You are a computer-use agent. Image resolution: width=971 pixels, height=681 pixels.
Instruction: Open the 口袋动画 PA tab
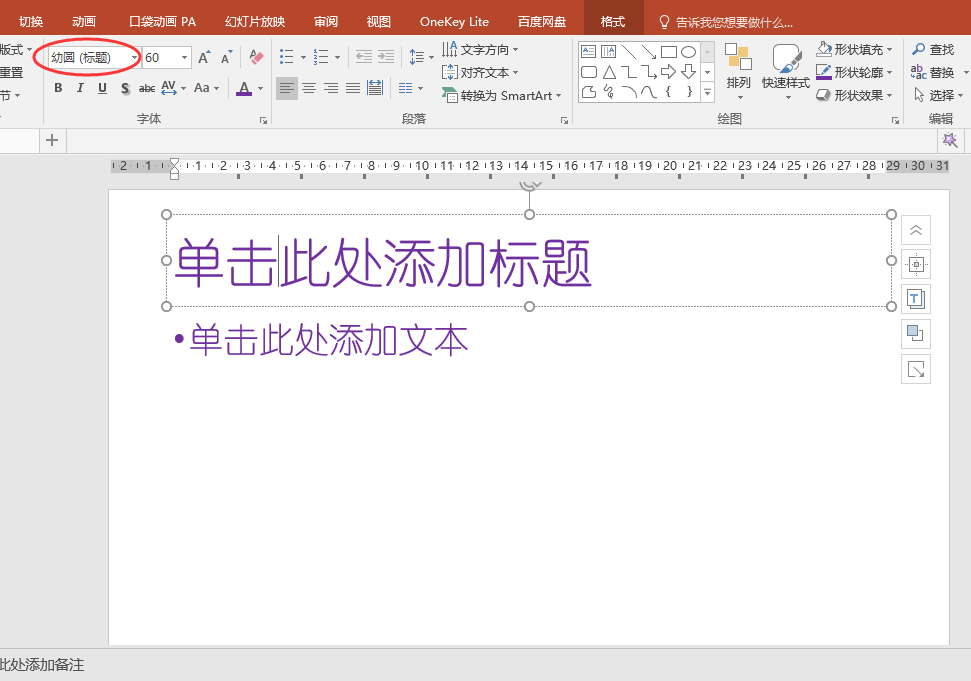click(x=162, y=22)
